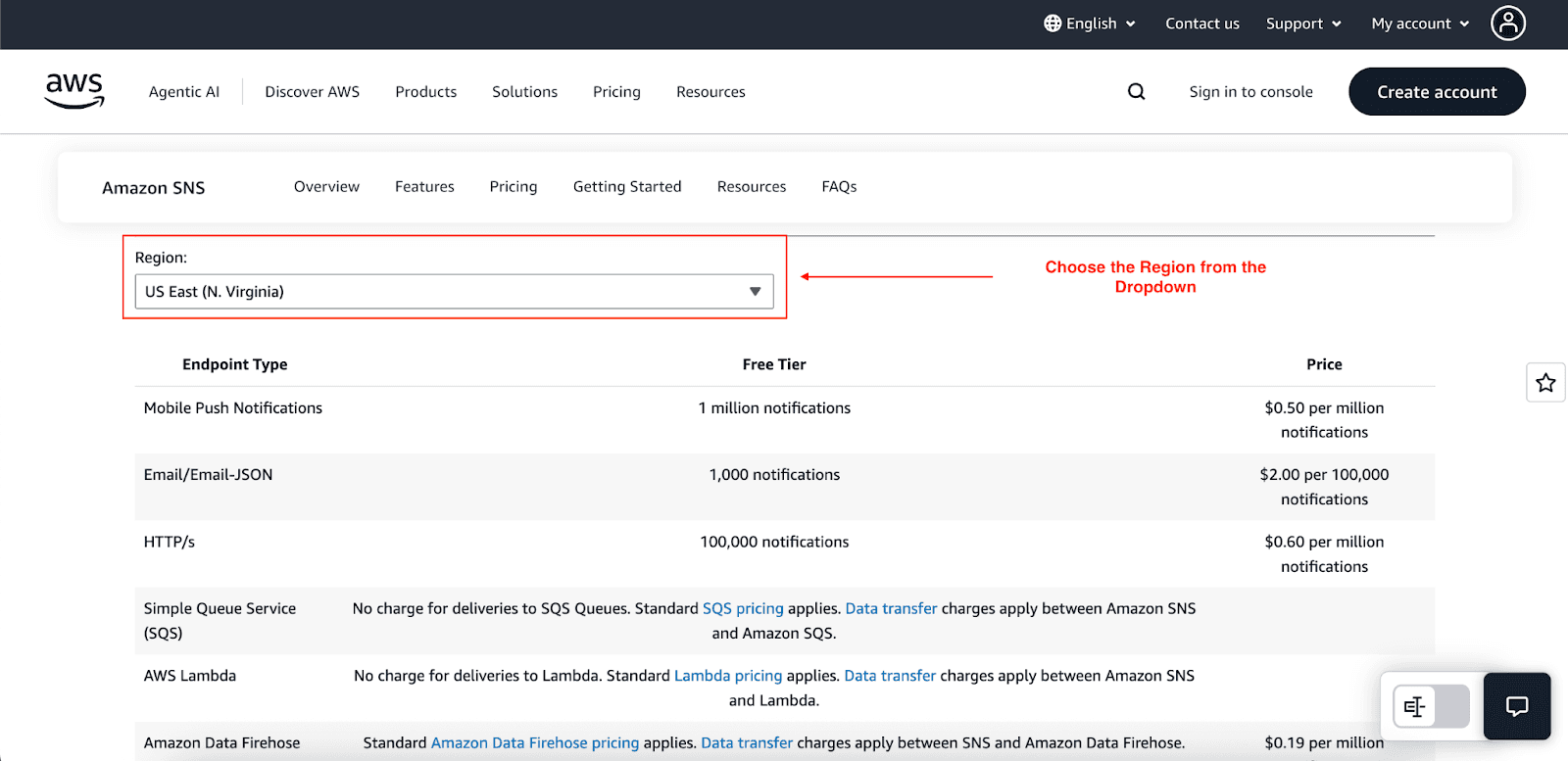Select Email/Email-JSON row label
Image resolution: width=1568 pixels, height=761 pixels.
(x=209, y=474)
